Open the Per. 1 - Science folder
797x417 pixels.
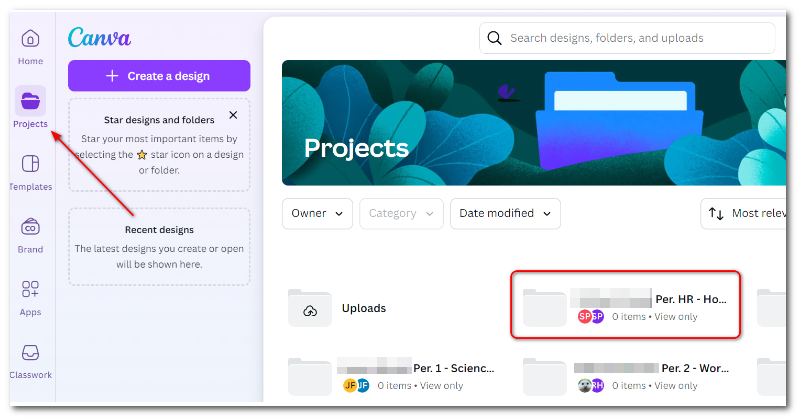coord(391,376)
